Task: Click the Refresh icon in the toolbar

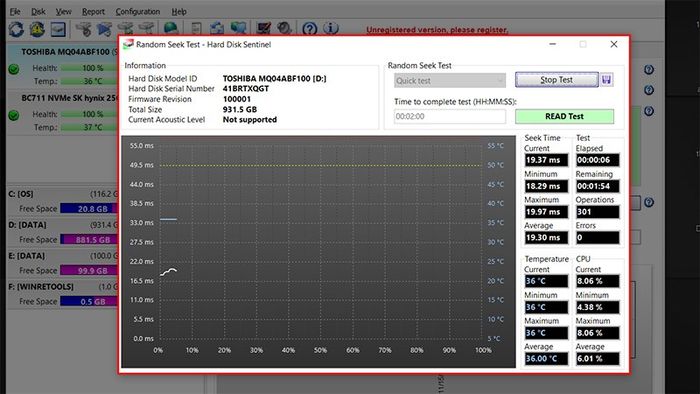Action: pyautogui.click(x=17, y=29)
